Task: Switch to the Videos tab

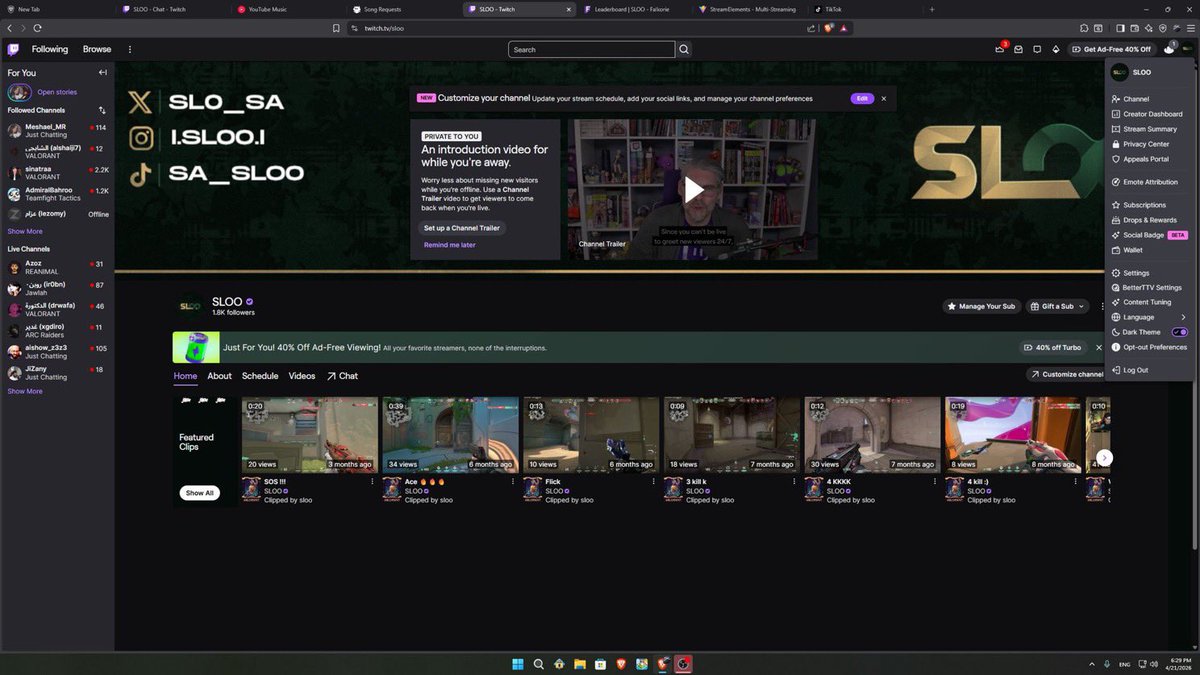Action: (302, 376)
